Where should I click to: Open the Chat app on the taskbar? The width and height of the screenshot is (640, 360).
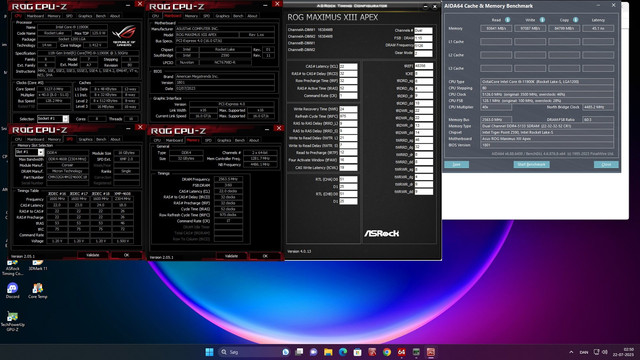[x=313, y=352]
